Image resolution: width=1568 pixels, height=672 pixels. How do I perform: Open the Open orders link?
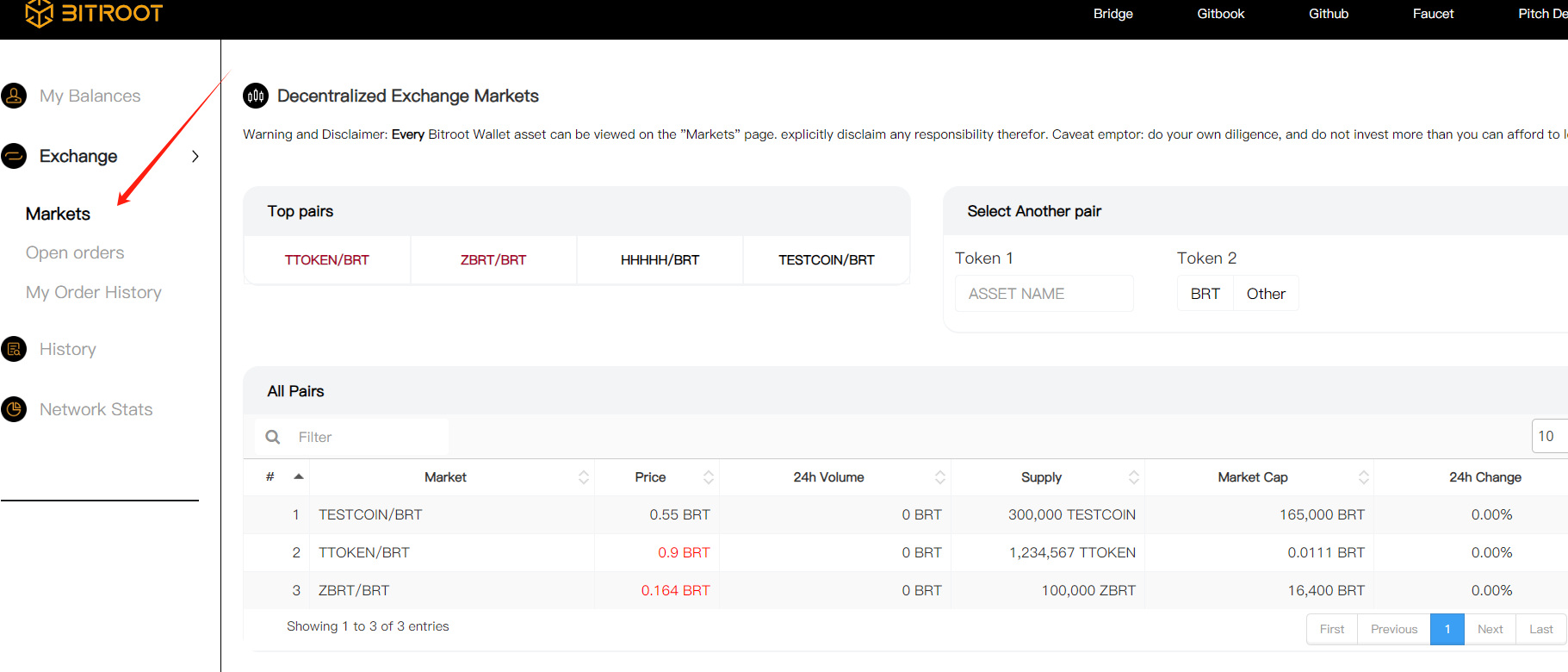tap(75, 252)
